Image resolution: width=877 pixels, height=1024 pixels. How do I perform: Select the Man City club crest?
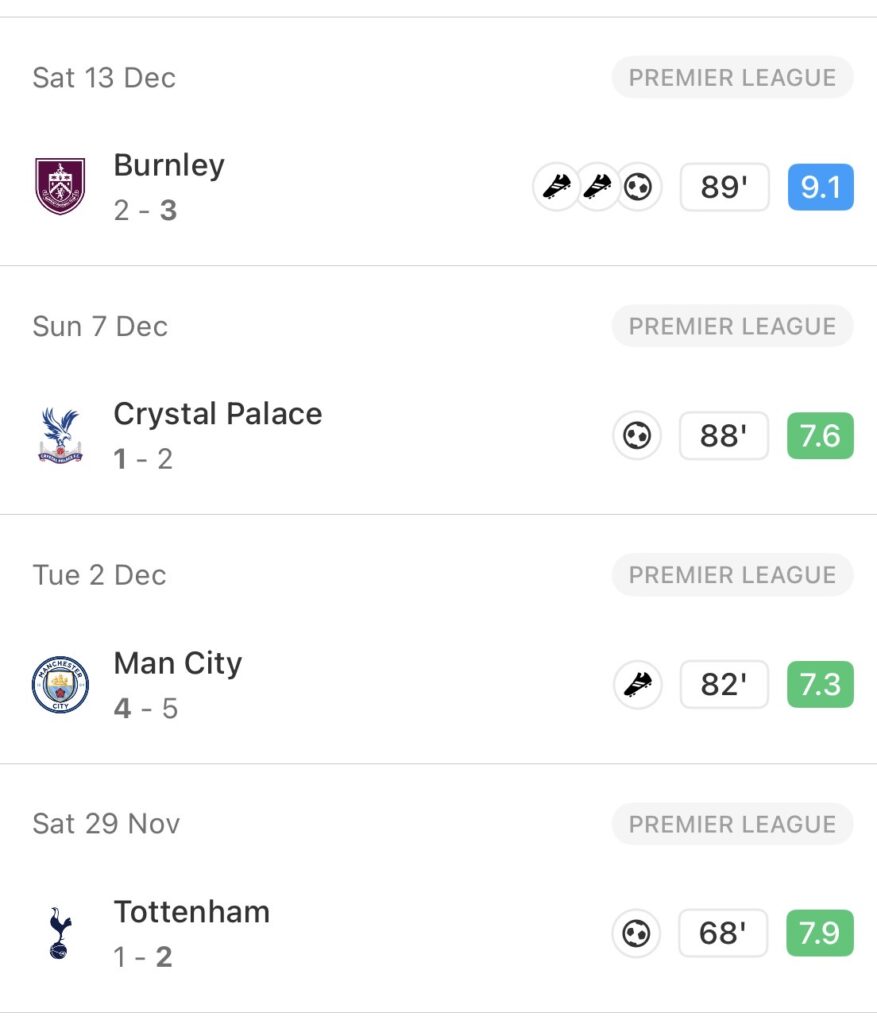(x=60, y=684)
